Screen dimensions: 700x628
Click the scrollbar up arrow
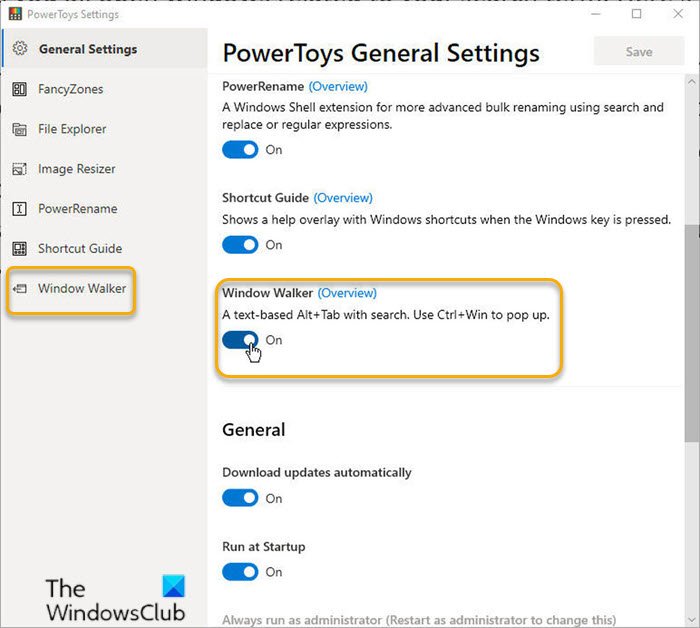click(x=692, y=82)
